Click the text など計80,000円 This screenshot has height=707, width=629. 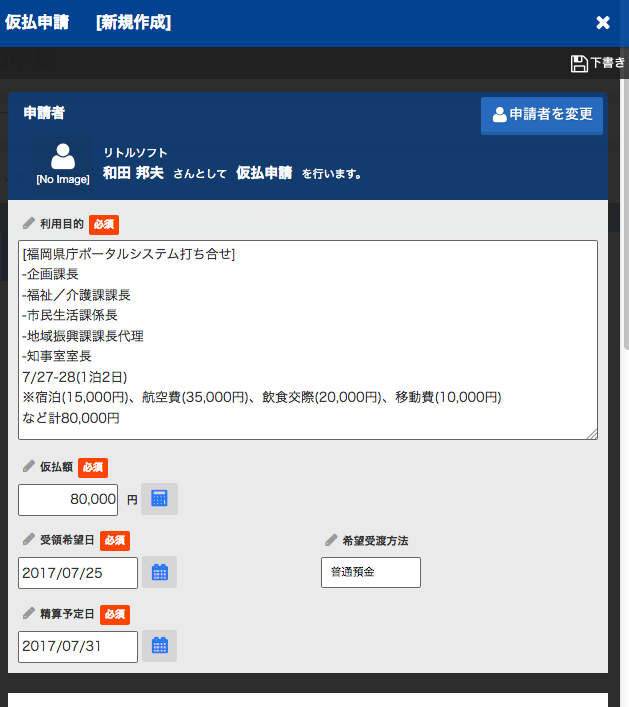click(x=71, y=418)
